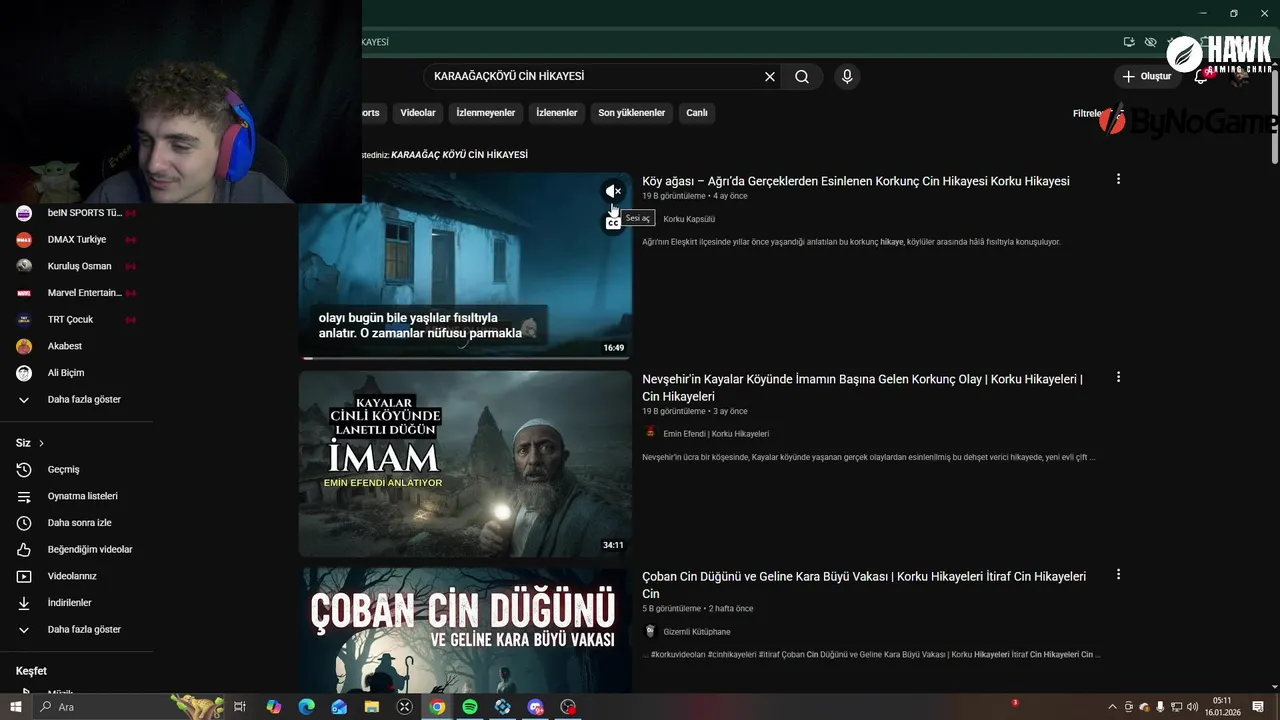Click the Çoban Cin Düğünü video title
Image resolution: width=1280 pixels, height=720 pixels.
(864, 585)
